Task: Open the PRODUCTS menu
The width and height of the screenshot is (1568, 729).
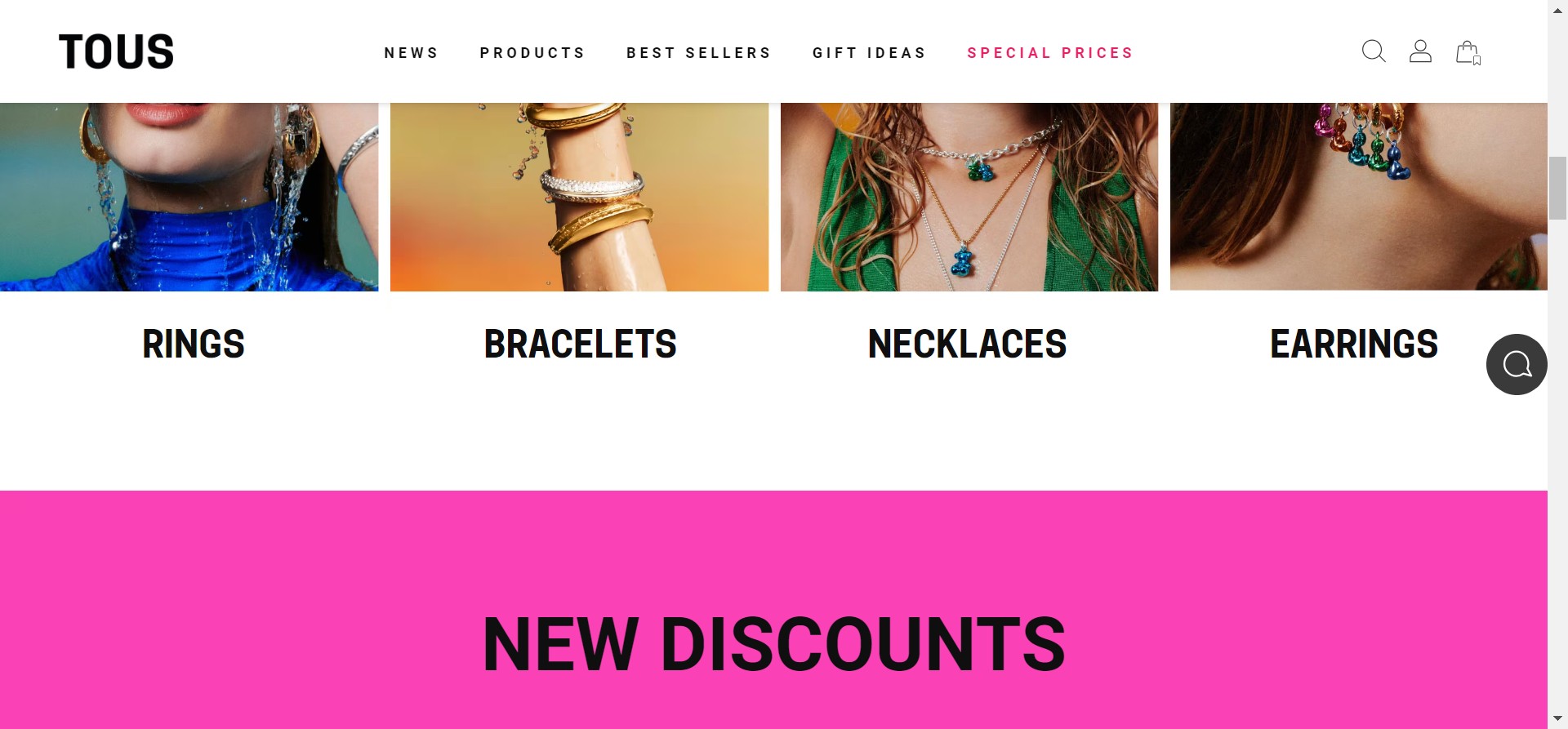Action: pyautogui.click(x=532, y=53)
